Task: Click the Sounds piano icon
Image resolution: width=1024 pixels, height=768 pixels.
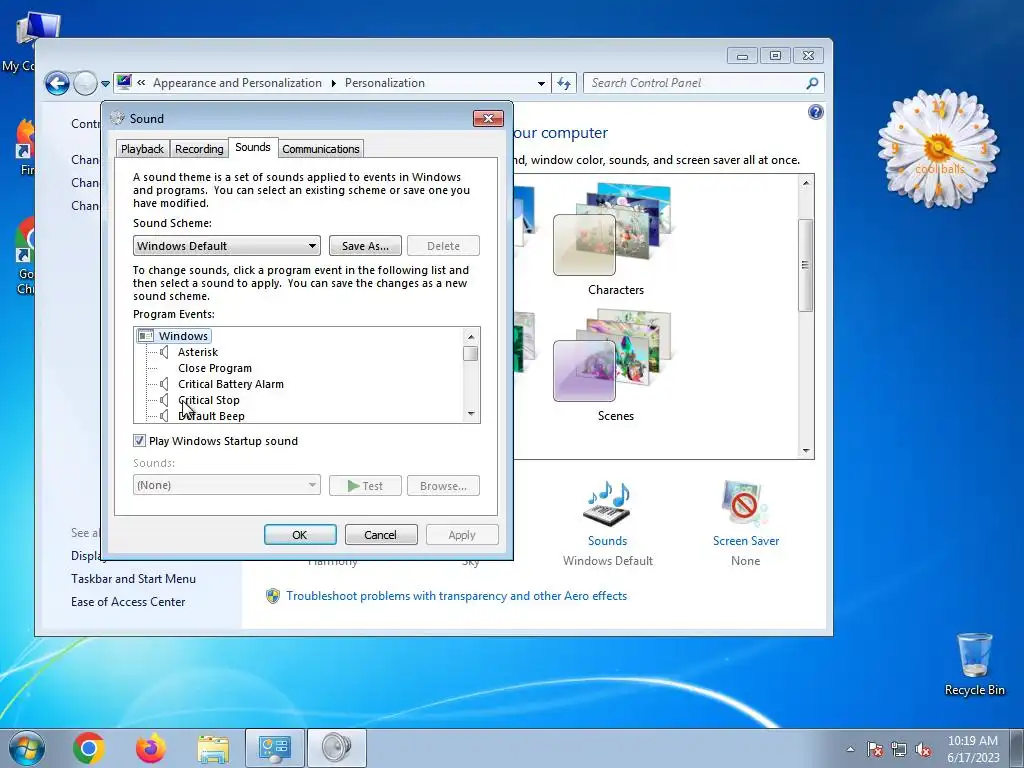Action: [x=607, y=504]
